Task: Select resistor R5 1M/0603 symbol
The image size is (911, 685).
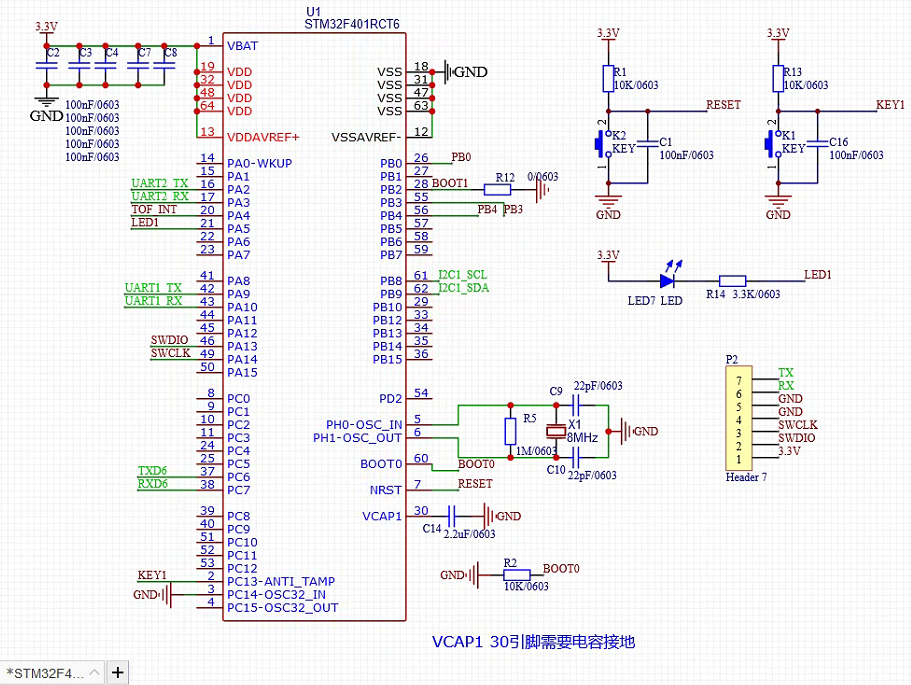Action: click(510, 430)
